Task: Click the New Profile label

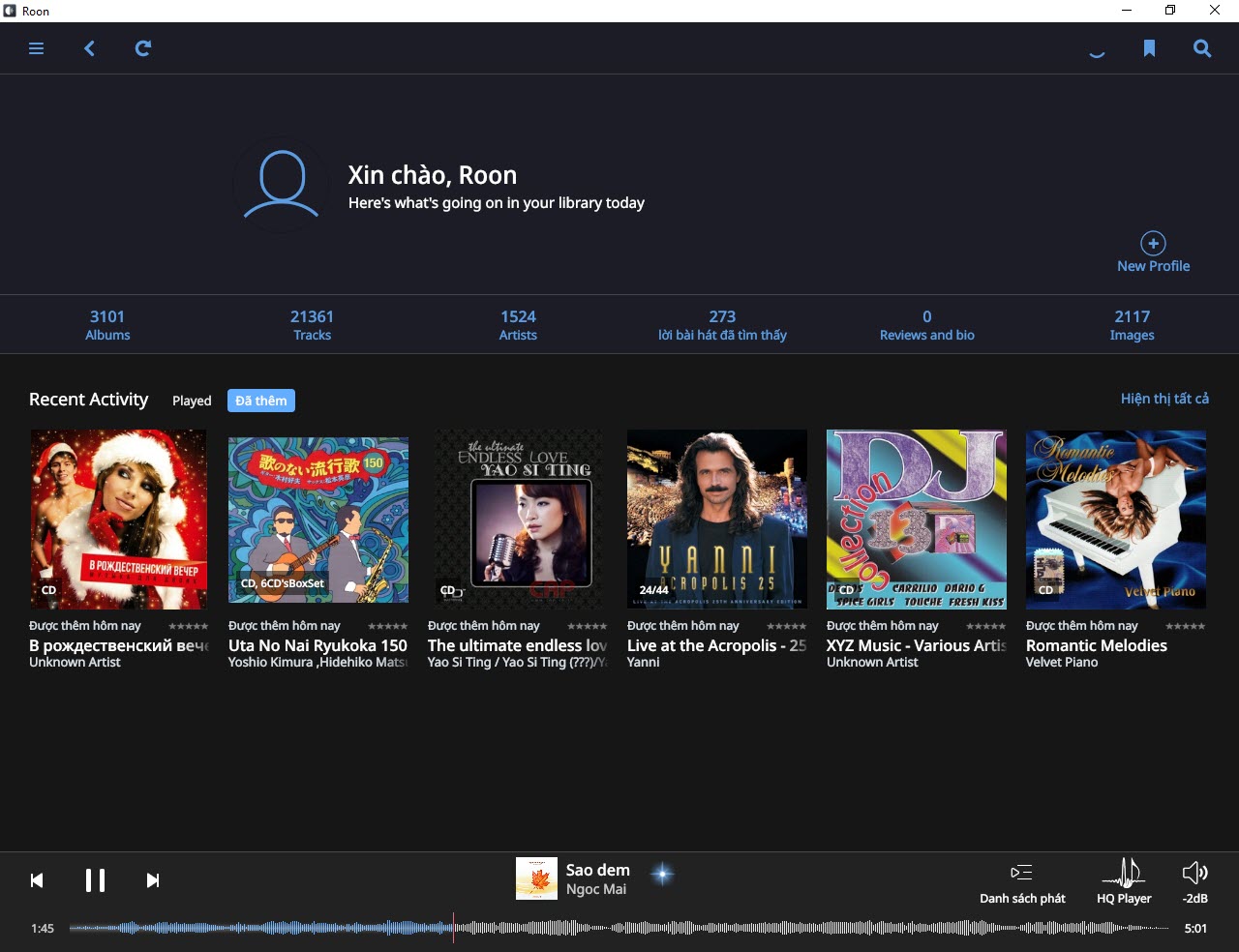Action: [1153, 266]
